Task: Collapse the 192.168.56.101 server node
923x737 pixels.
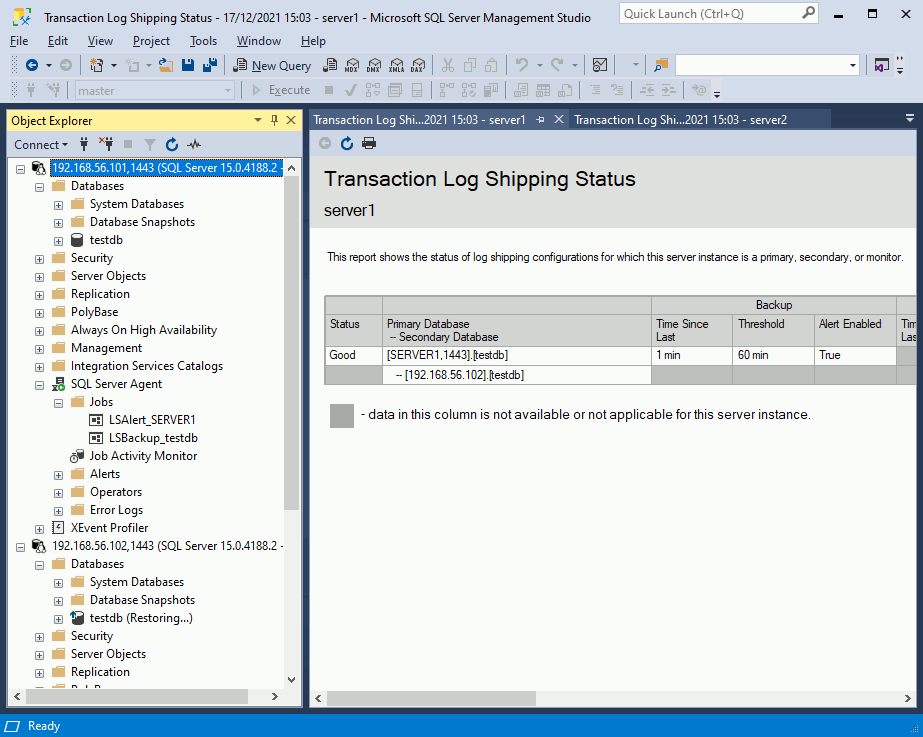Action: coord(21,169)
